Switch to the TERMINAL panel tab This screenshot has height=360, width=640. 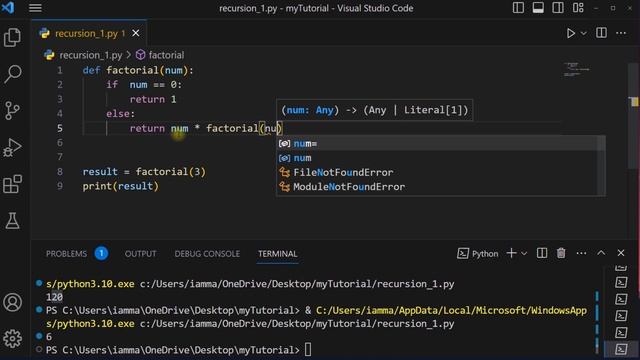tap(278, 254)
